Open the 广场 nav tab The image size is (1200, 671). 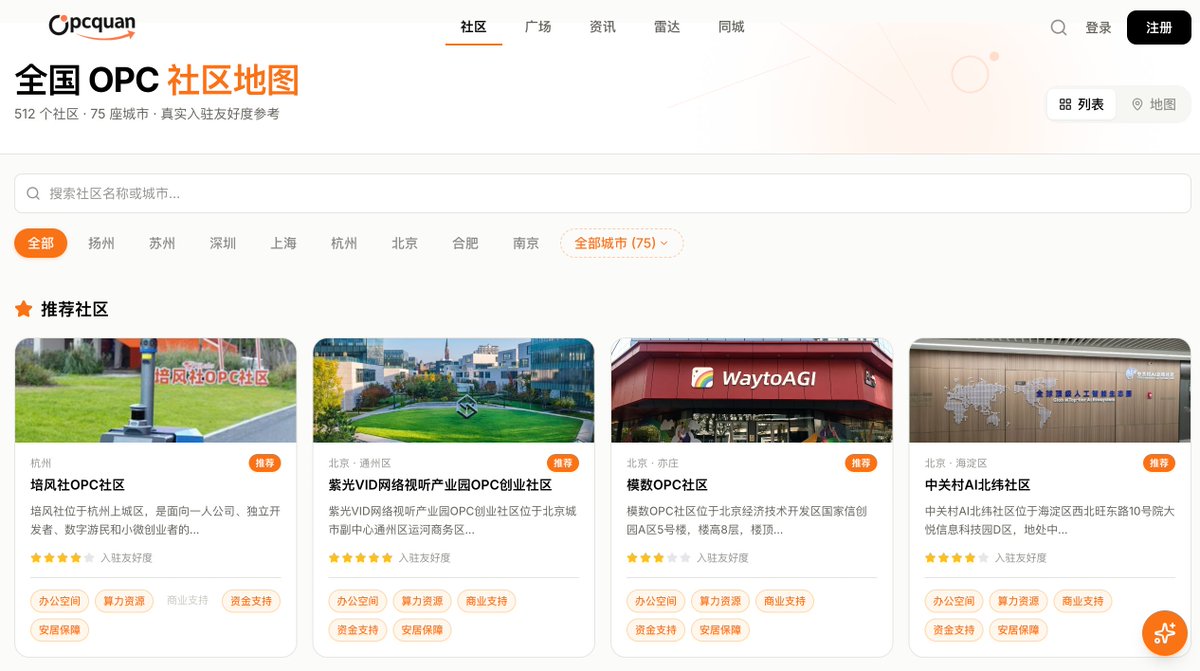(538, 27)
